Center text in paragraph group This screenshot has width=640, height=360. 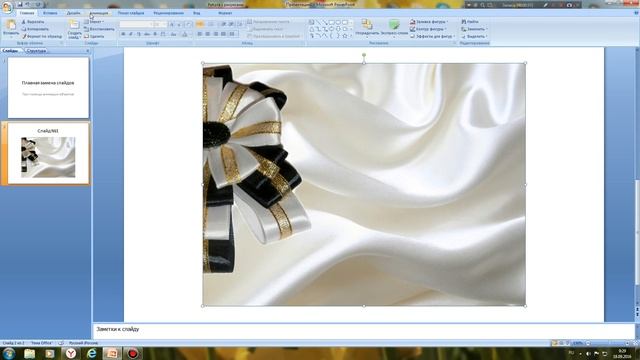[207, 34]
